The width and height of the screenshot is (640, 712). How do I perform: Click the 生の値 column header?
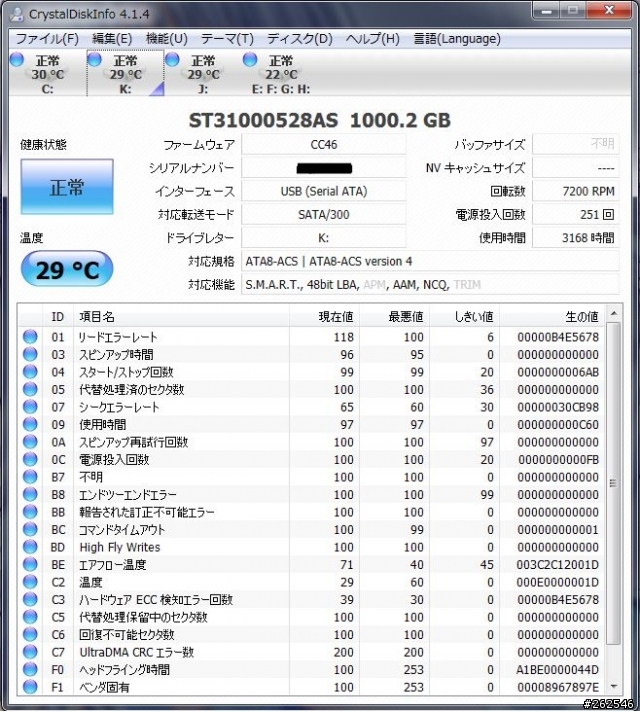[x=552, y=316]
